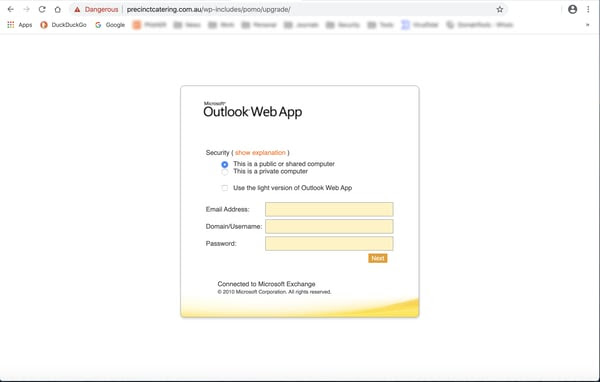Viewport: 600px width, 382px height.
Task: Open the user profile avatar icon
Action: point(572,10)
